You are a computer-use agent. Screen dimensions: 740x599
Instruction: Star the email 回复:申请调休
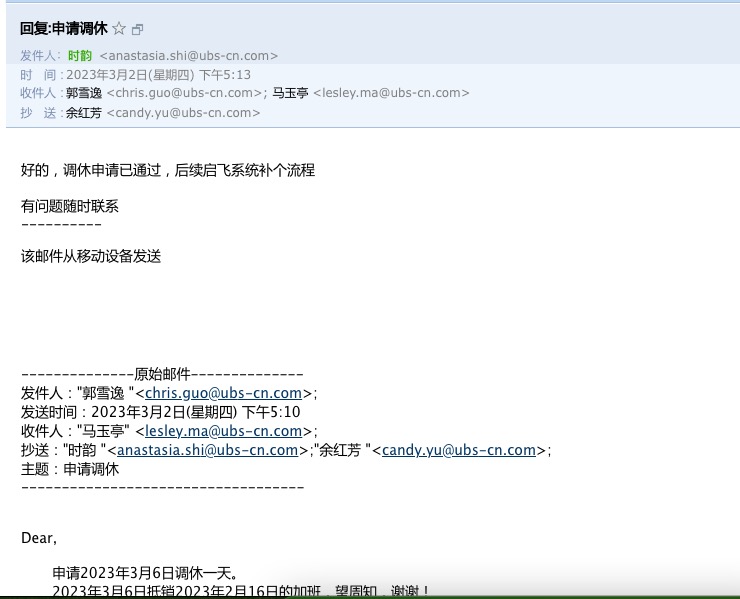pyautogui.click(x=119, y=29)
